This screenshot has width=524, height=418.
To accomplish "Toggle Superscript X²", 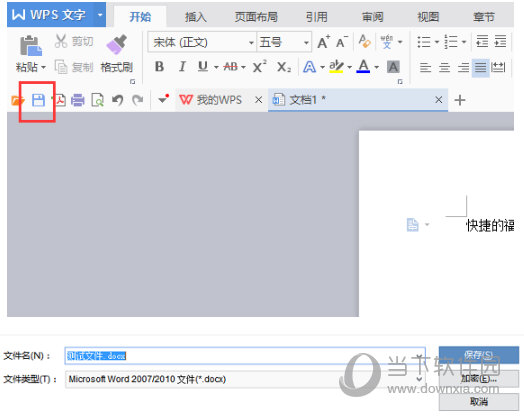I will point(259,66).
